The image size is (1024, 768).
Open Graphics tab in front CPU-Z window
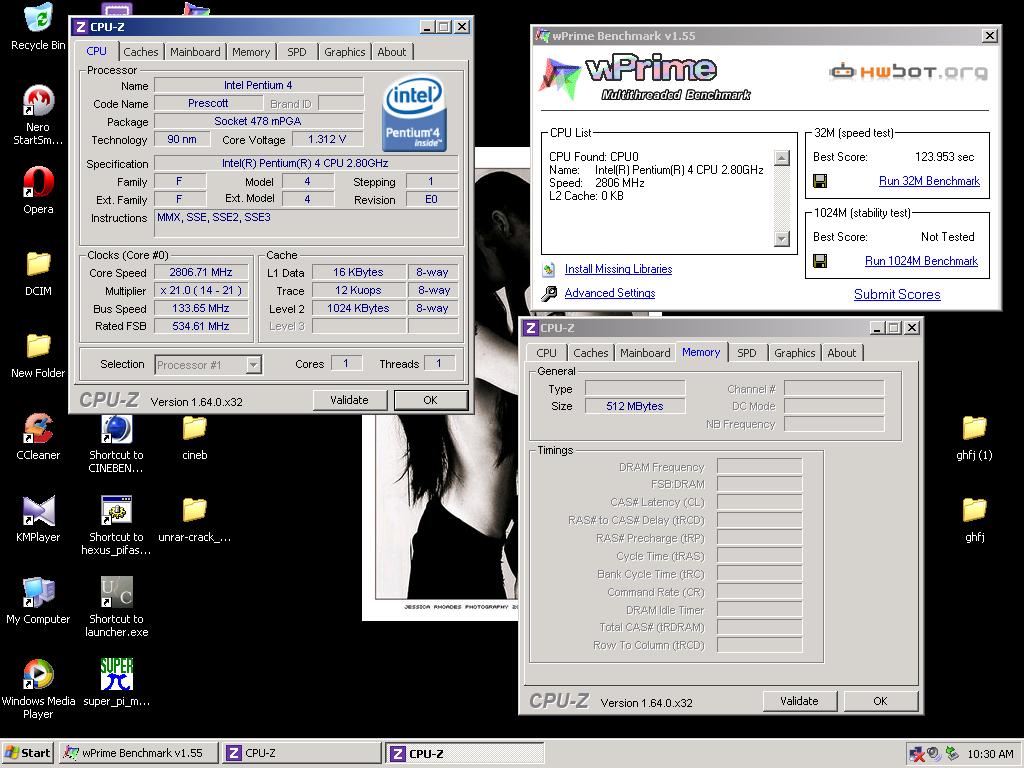[x=345, y=52]
